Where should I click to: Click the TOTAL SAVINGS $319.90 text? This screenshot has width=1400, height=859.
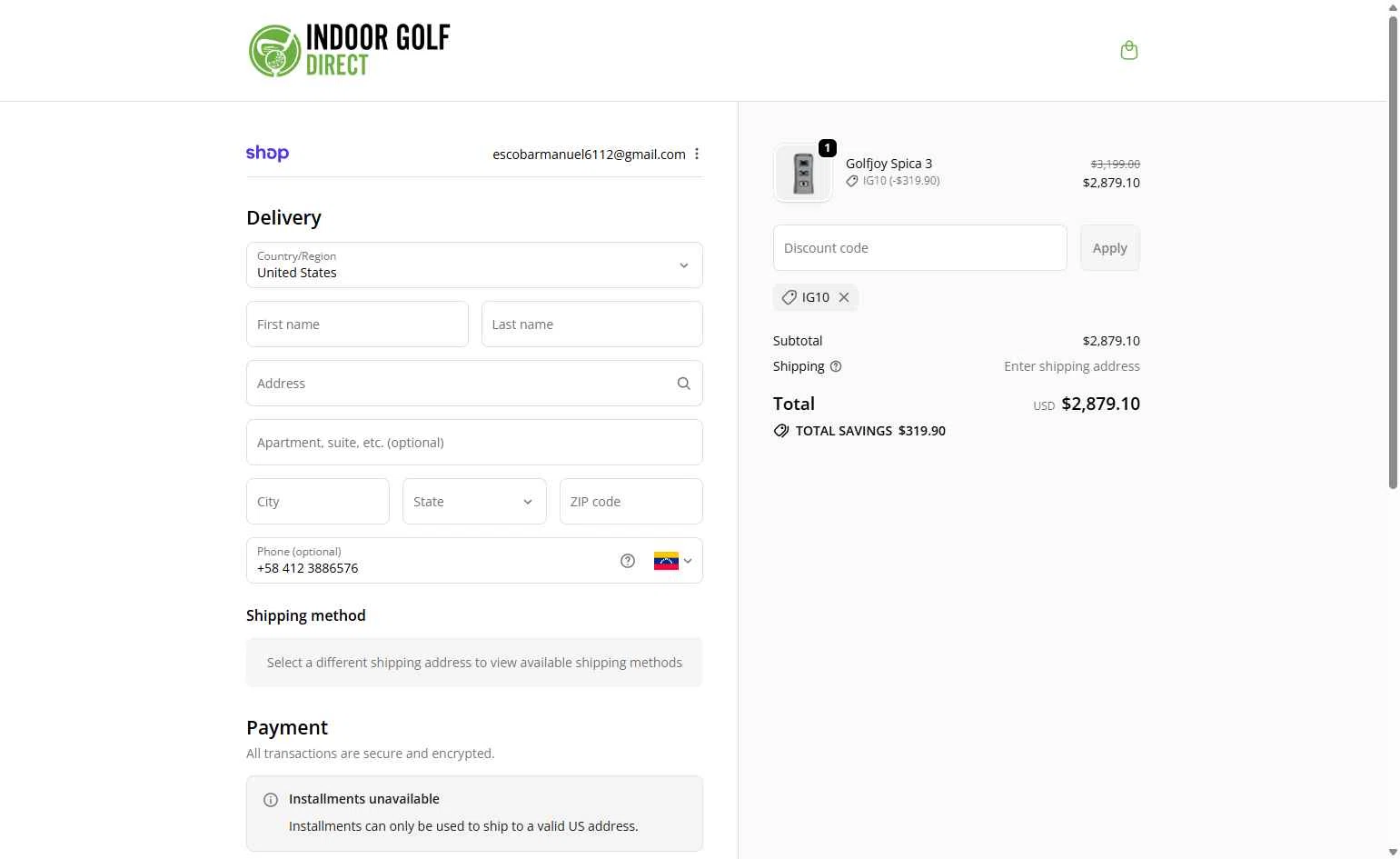(x=870, y=431)
